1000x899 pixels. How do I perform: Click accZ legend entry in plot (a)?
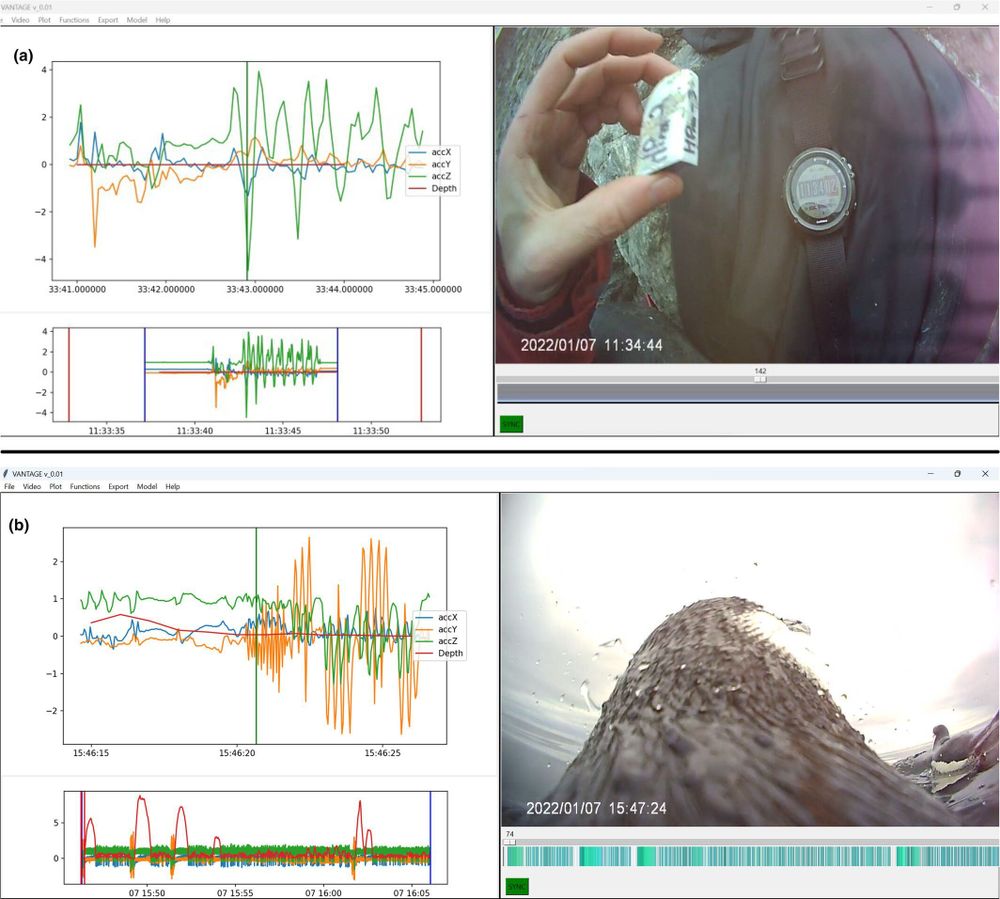(430, 177)
